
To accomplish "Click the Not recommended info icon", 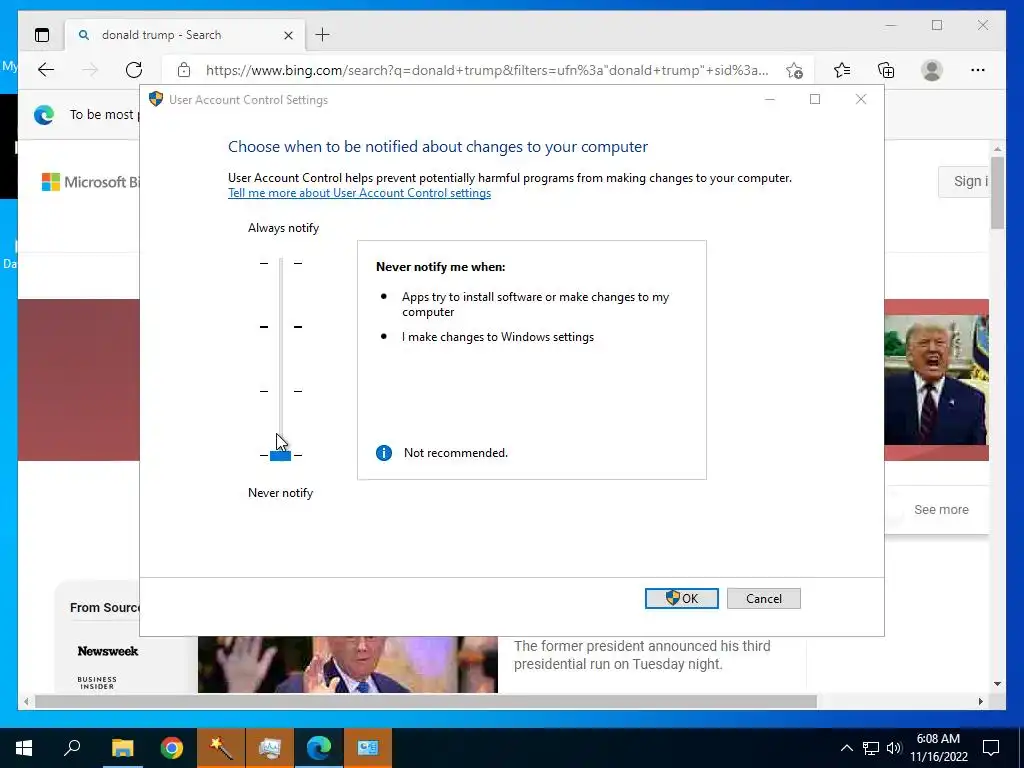I will pyautogui.click(x=384, y=453).
